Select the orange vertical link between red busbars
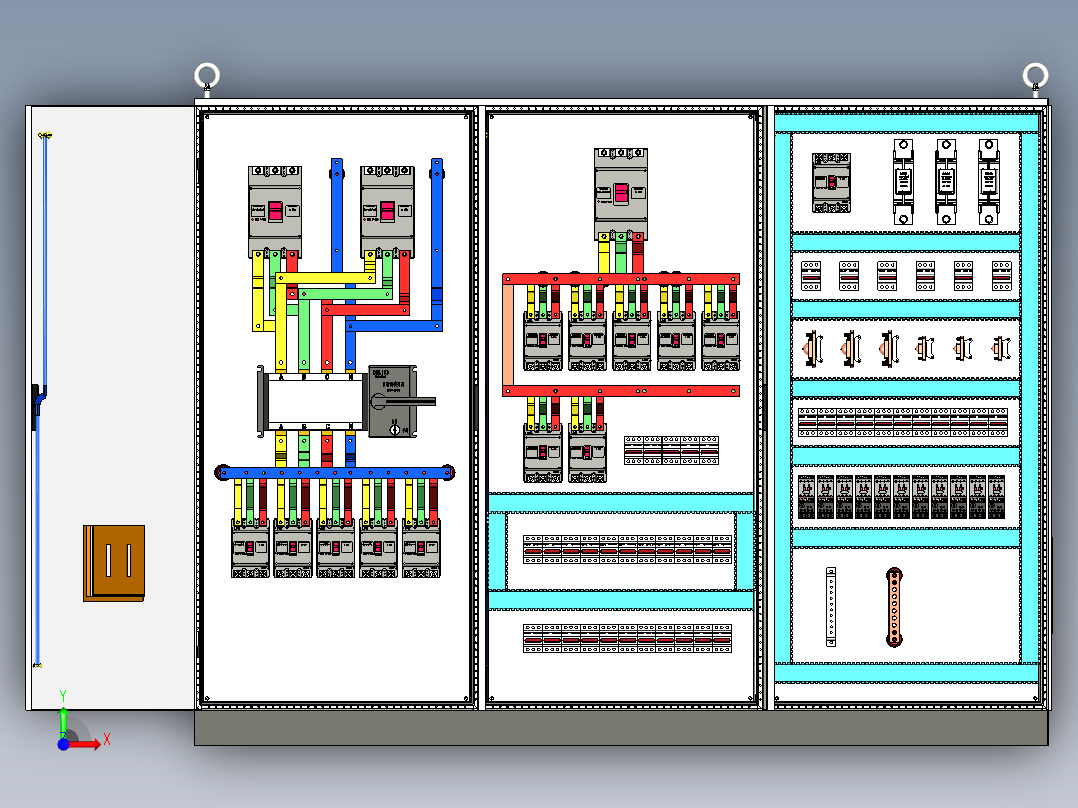The width and height of the screenshot is (1078, 808). 508,335
